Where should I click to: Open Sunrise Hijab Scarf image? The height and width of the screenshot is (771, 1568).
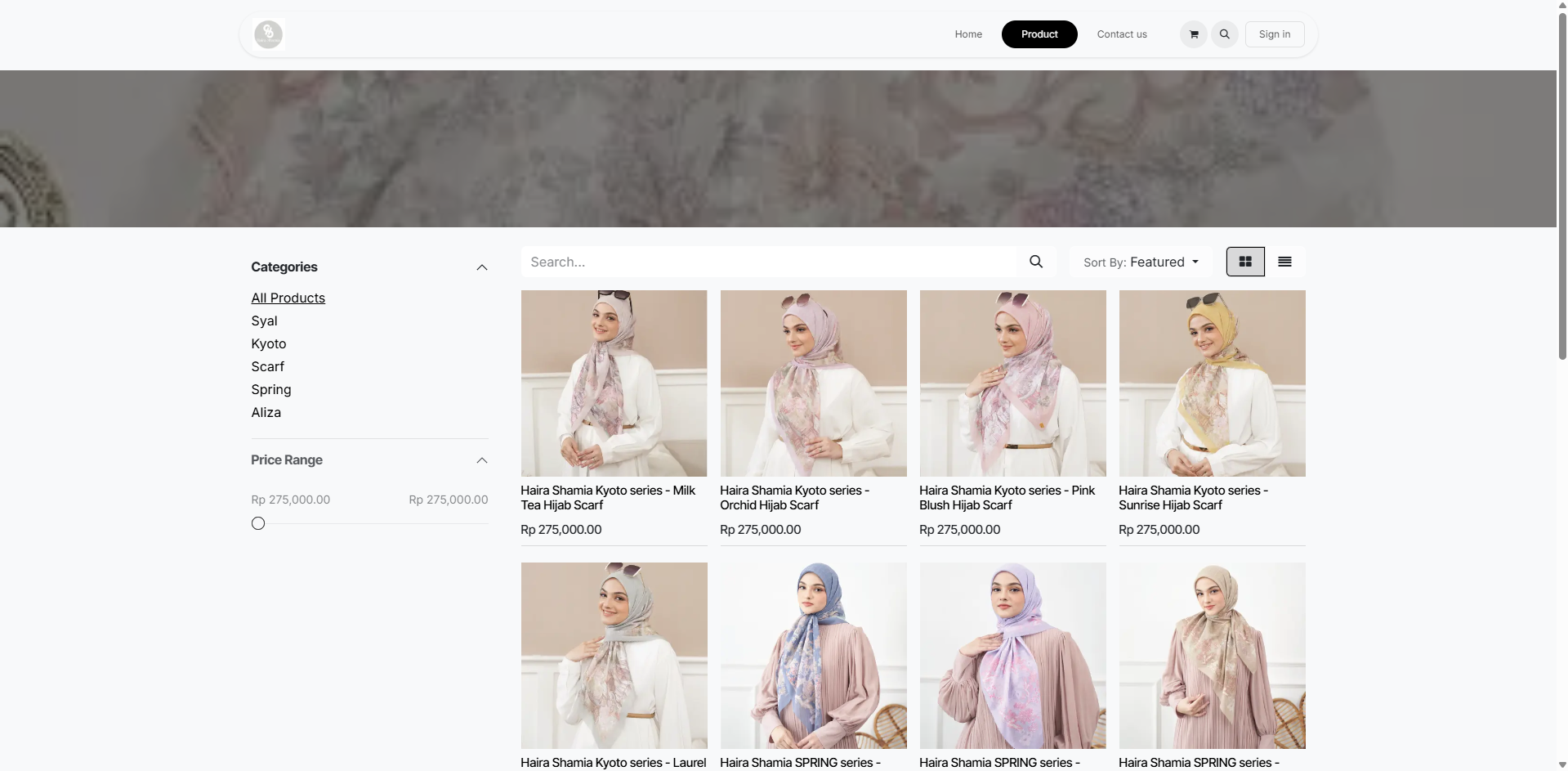(1213, 383)
